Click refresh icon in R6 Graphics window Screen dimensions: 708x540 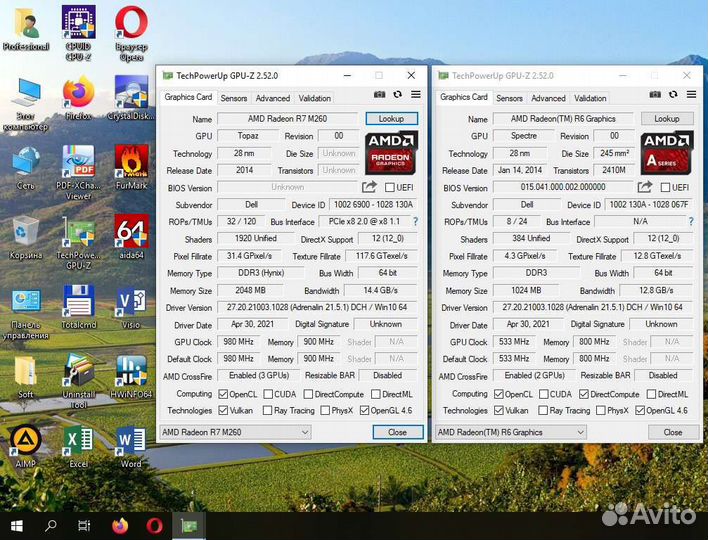(x=673, y=94)
